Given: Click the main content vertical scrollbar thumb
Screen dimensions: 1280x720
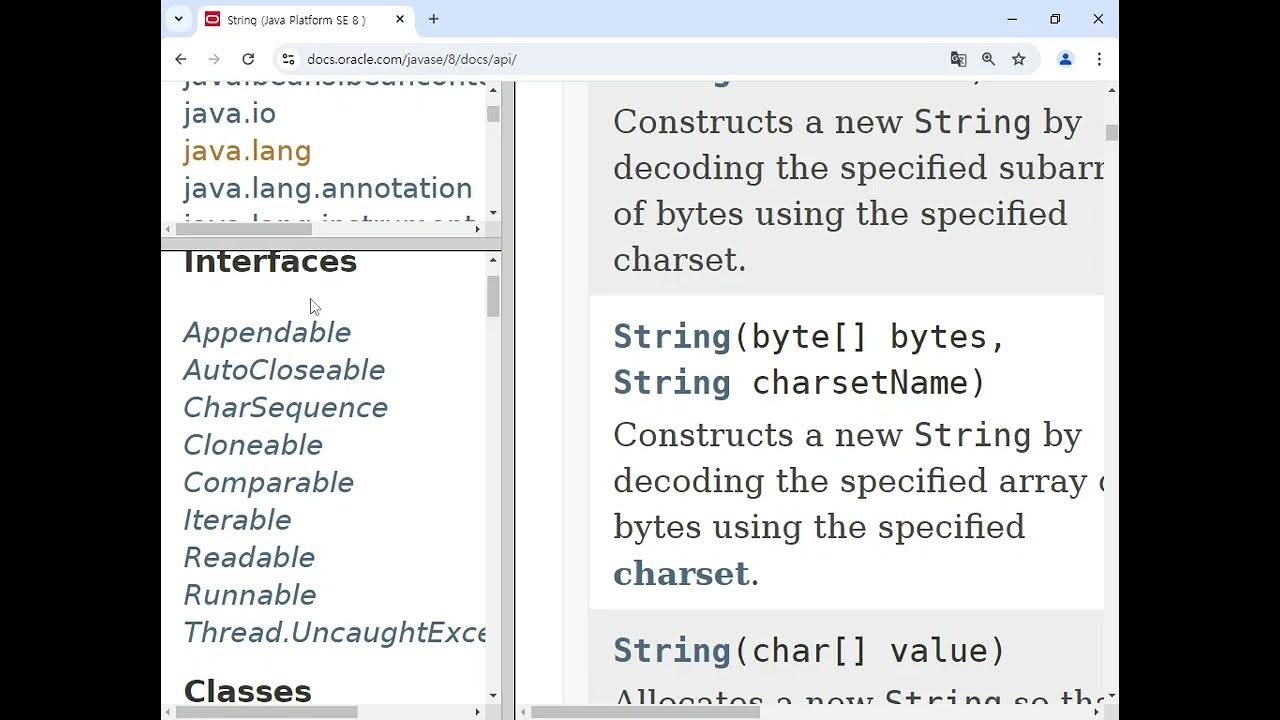Looking at the screenshot, I should [1111, 132].
